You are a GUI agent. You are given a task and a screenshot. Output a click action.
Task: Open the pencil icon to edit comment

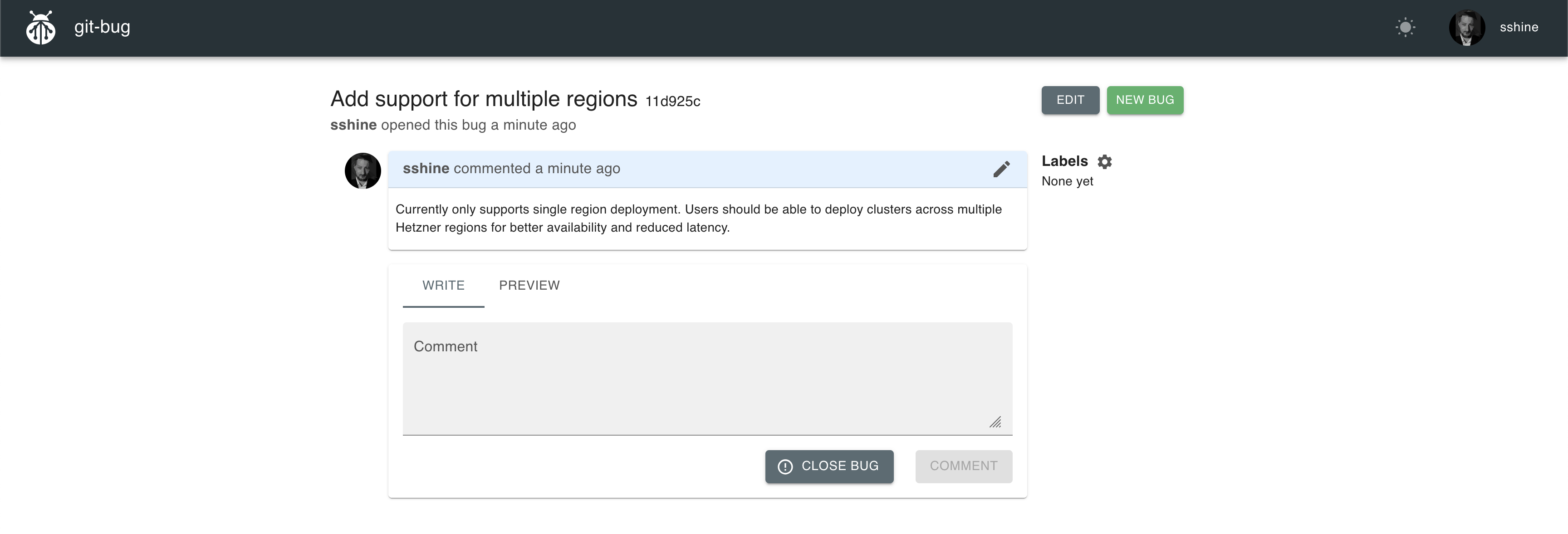(x=1001, y=170)
